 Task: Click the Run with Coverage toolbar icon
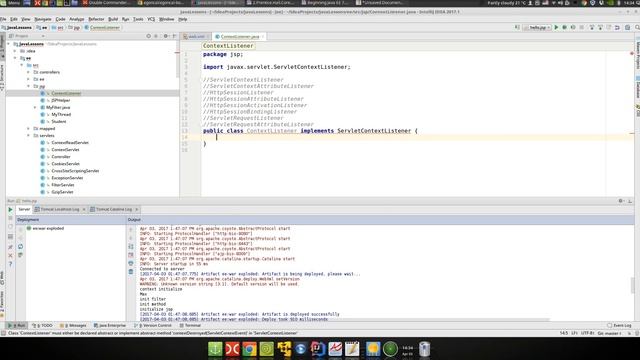(573, 27)
